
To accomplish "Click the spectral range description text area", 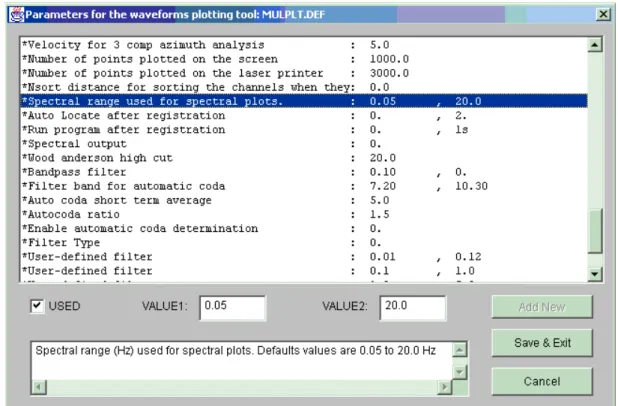I will (x=242, y=361).
